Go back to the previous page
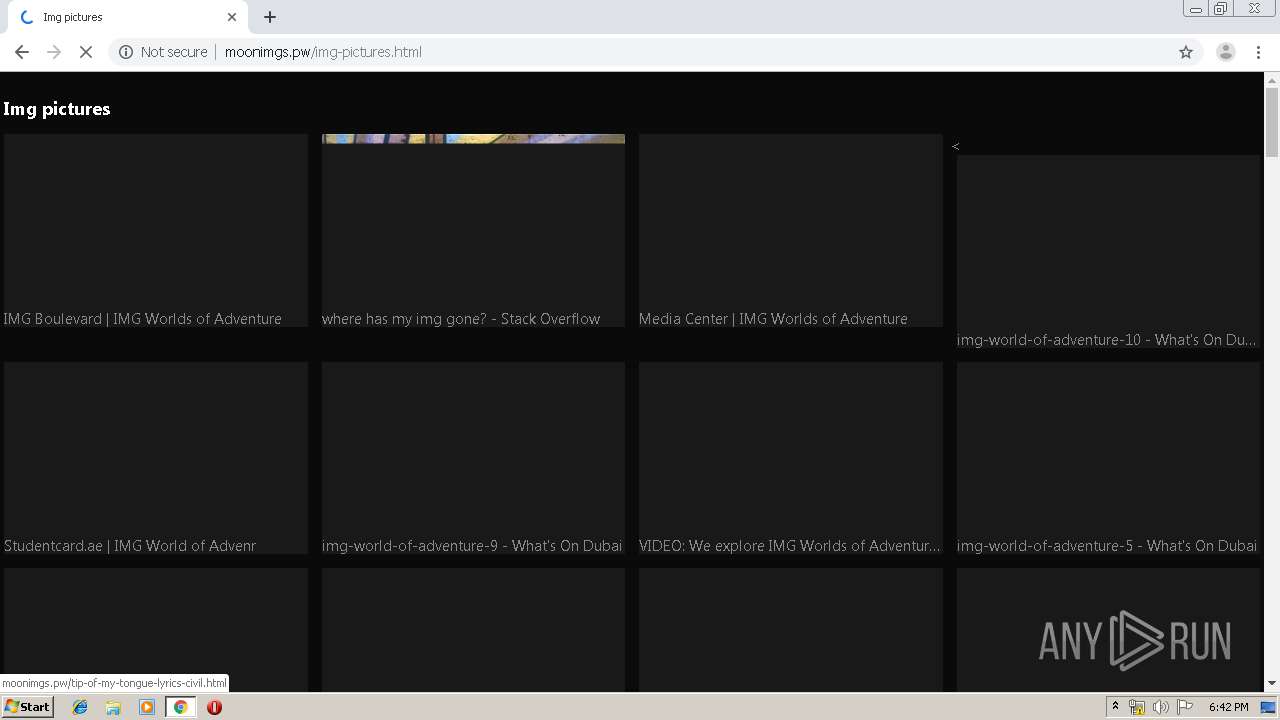Screen dimensions: 1280x720 (22, 52)
